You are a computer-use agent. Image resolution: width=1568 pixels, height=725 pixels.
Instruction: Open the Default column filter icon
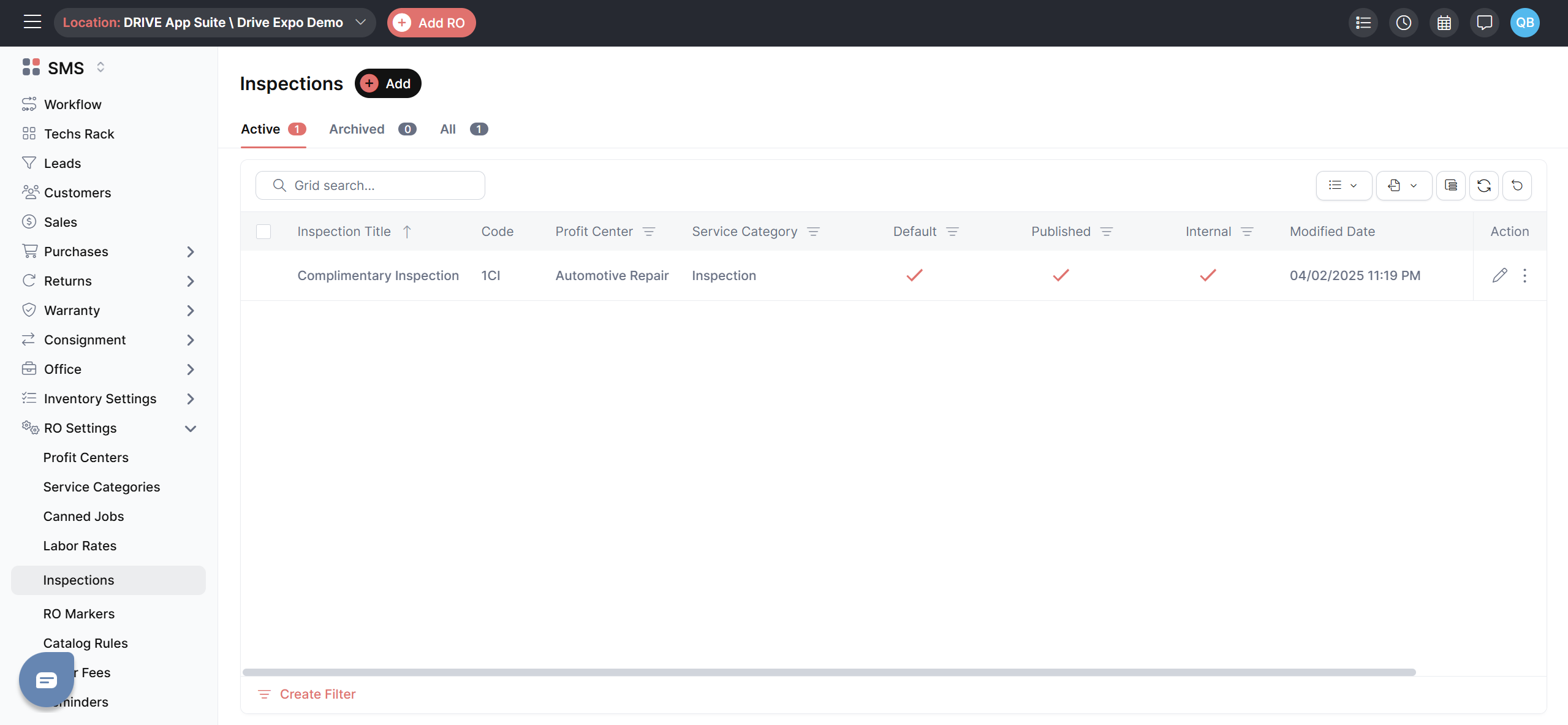[x=952, y=232]
